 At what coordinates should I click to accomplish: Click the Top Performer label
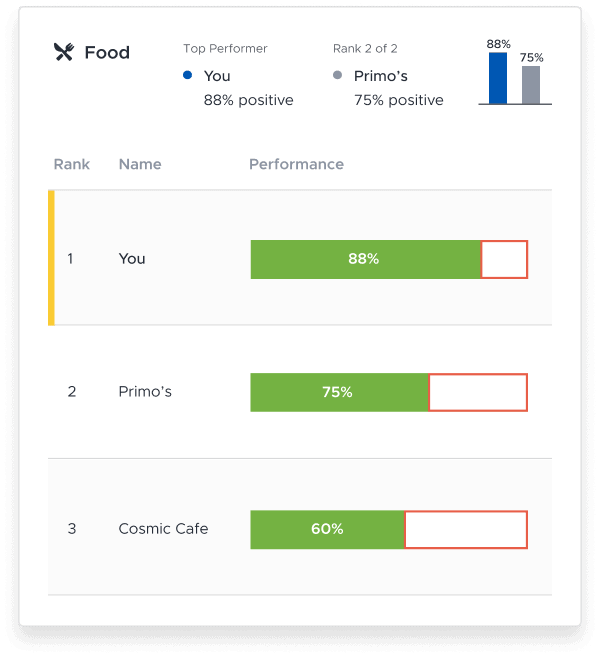coord(225,48)
